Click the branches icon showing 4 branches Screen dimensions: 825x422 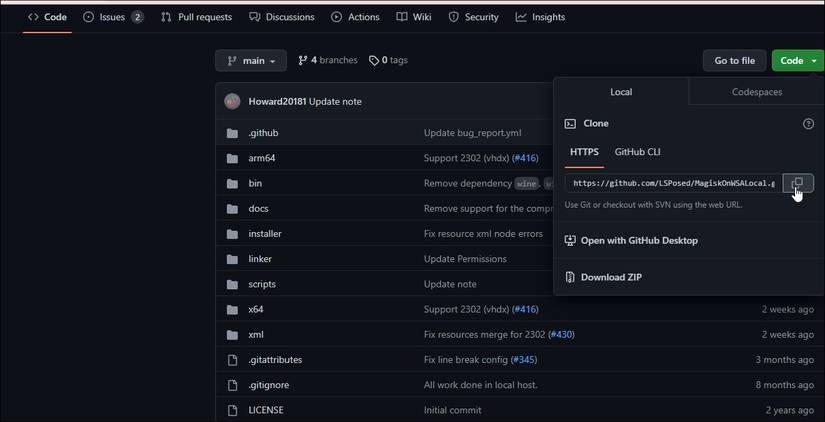tap(302, 61)
